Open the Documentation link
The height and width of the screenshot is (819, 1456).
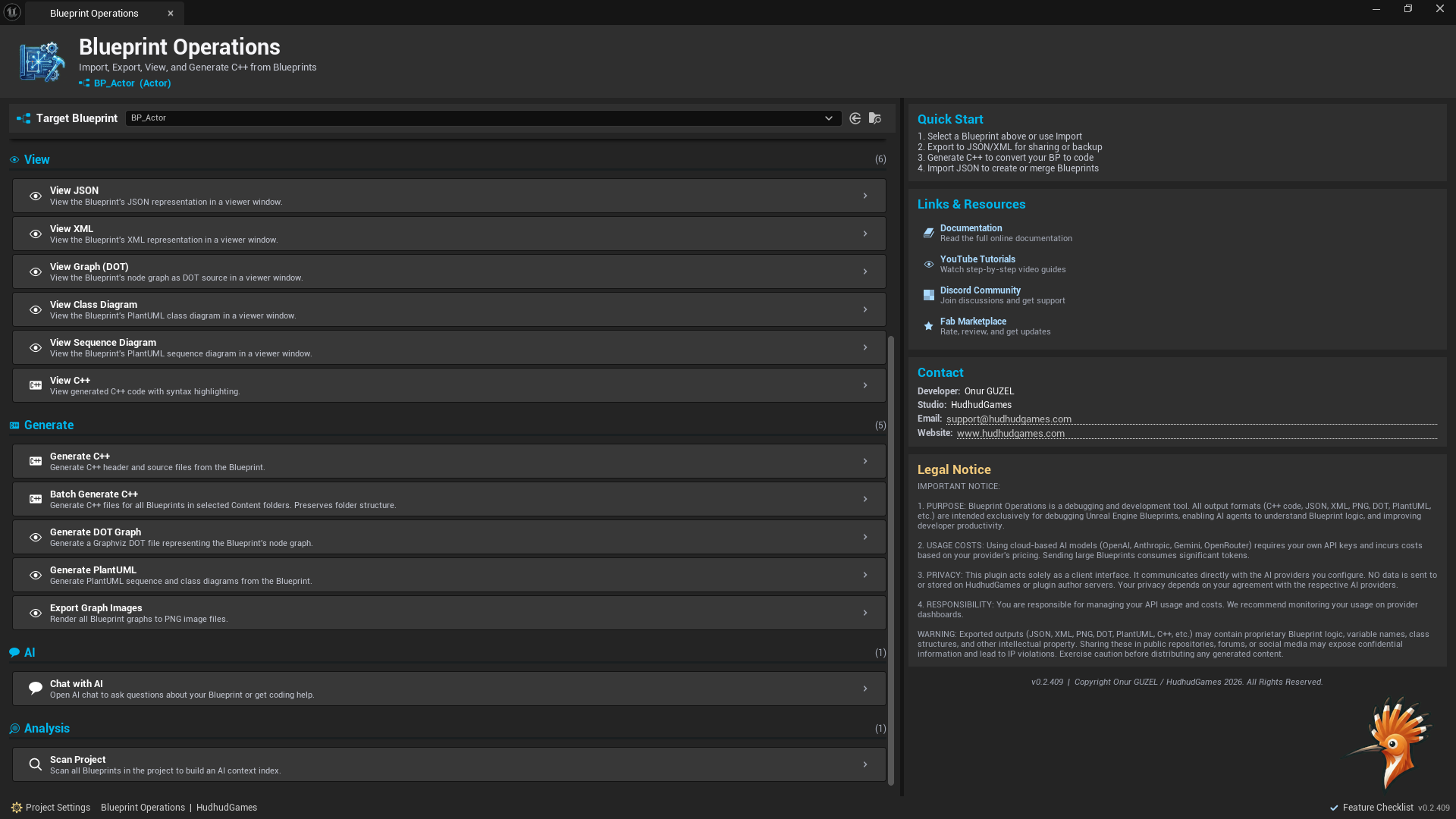(x=971, y=228)
